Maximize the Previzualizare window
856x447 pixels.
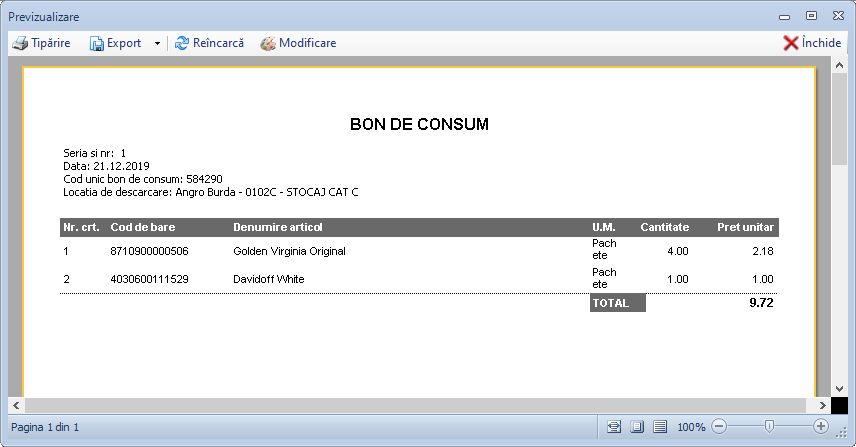(811, 15)
